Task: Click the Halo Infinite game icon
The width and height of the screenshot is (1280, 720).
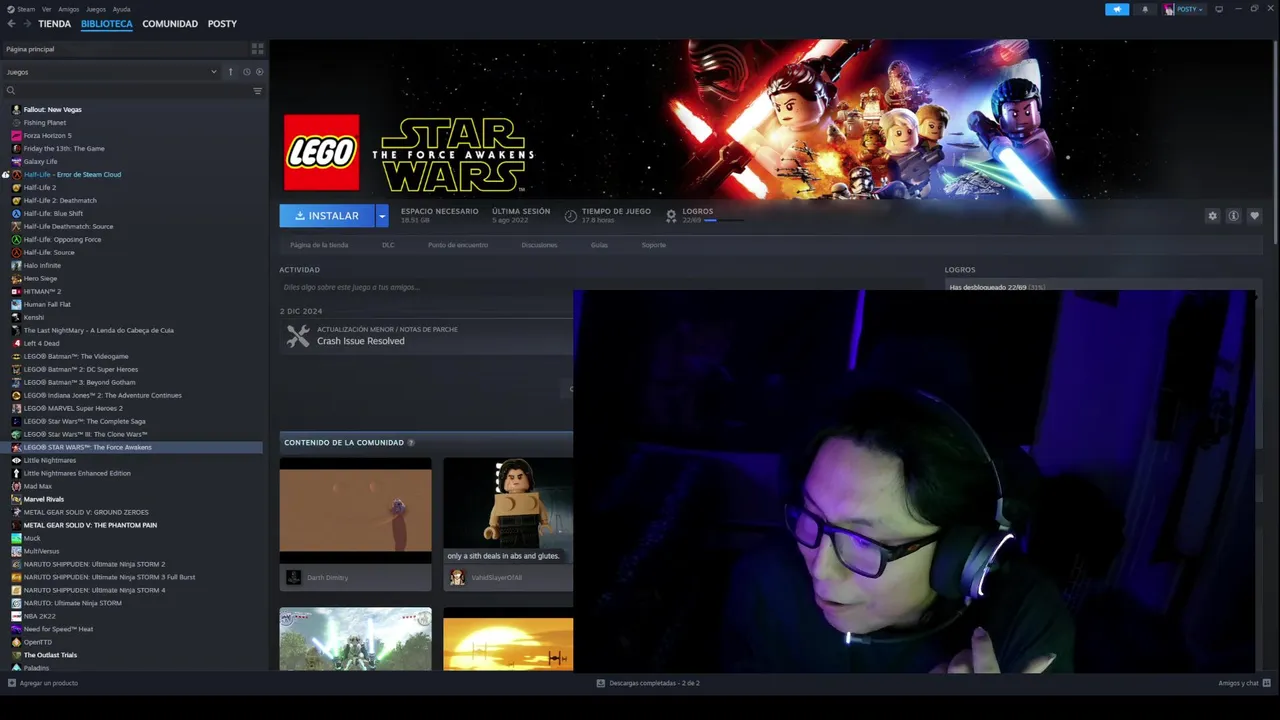Action: (x=16, y=265)
